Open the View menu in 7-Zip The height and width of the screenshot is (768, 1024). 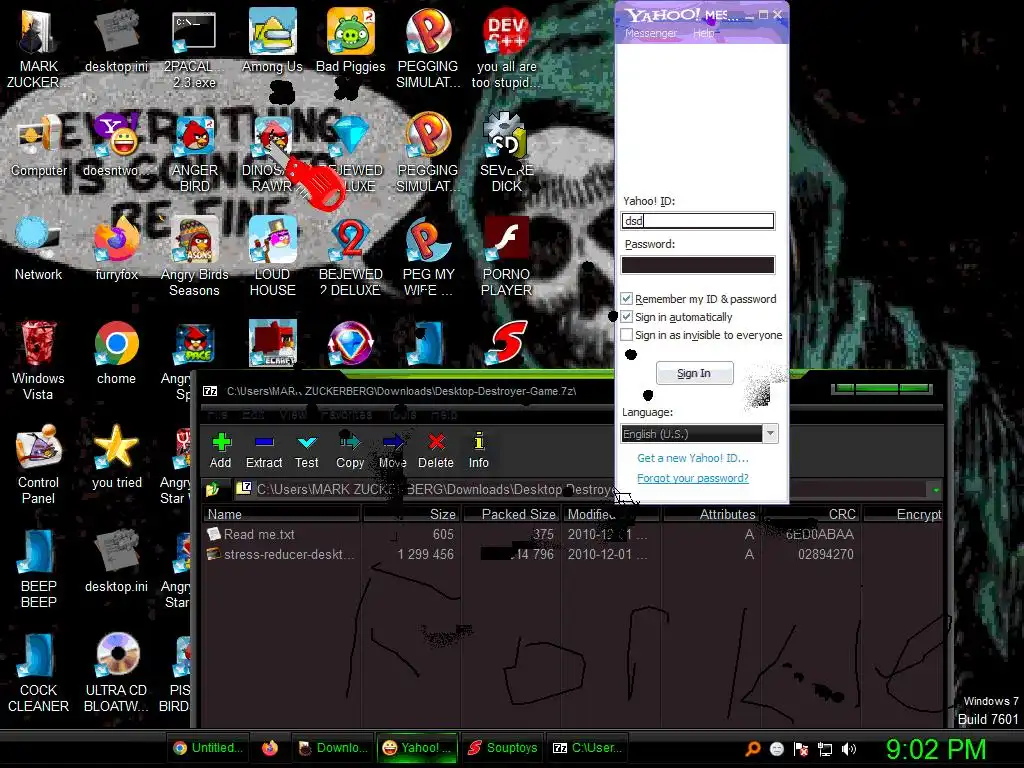point(293,414)
